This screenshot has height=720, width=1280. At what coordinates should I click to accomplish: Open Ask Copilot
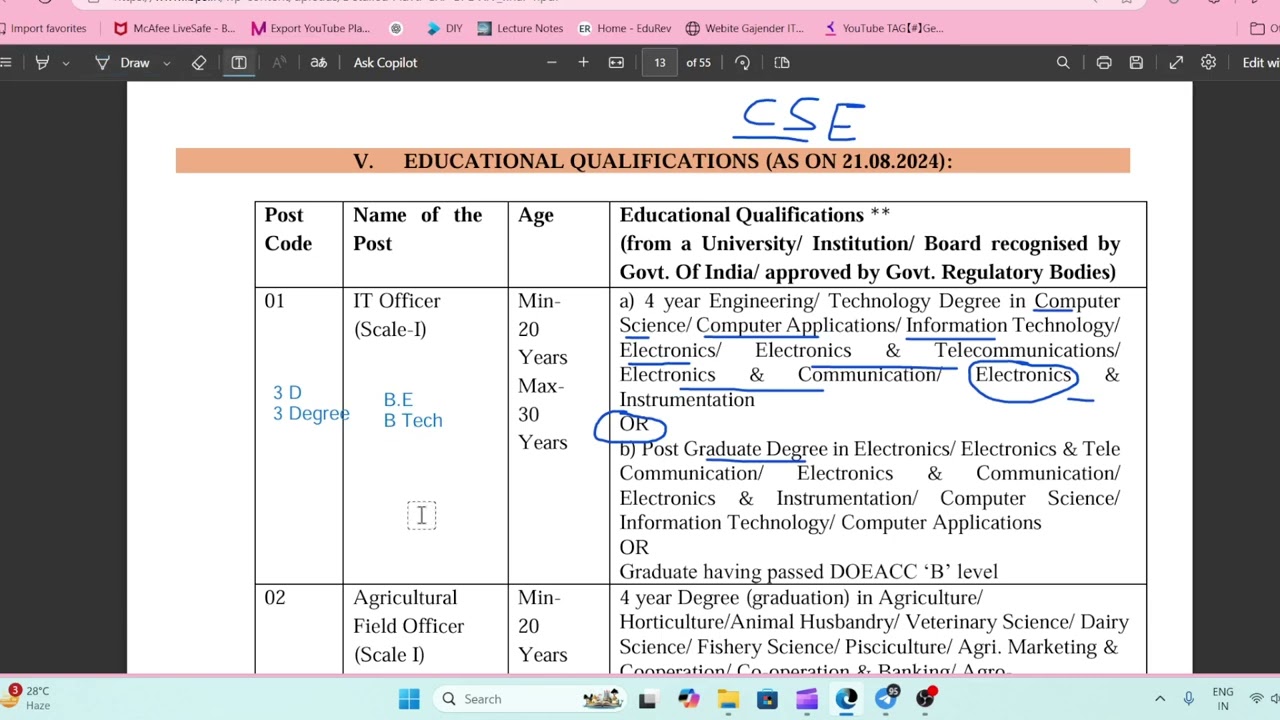click(x=385, y=62)
